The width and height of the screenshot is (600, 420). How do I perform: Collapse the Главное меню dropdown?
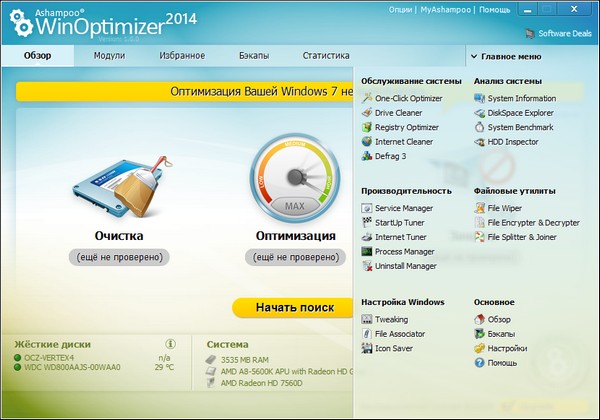(x=511, y=57)
